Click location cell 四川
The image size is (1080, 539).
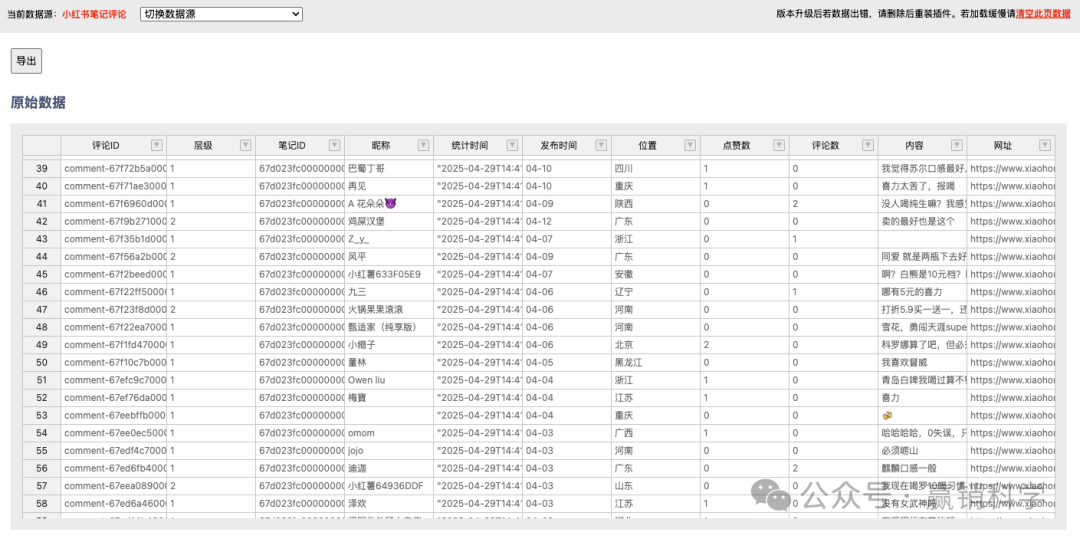(x=656, y=168)
